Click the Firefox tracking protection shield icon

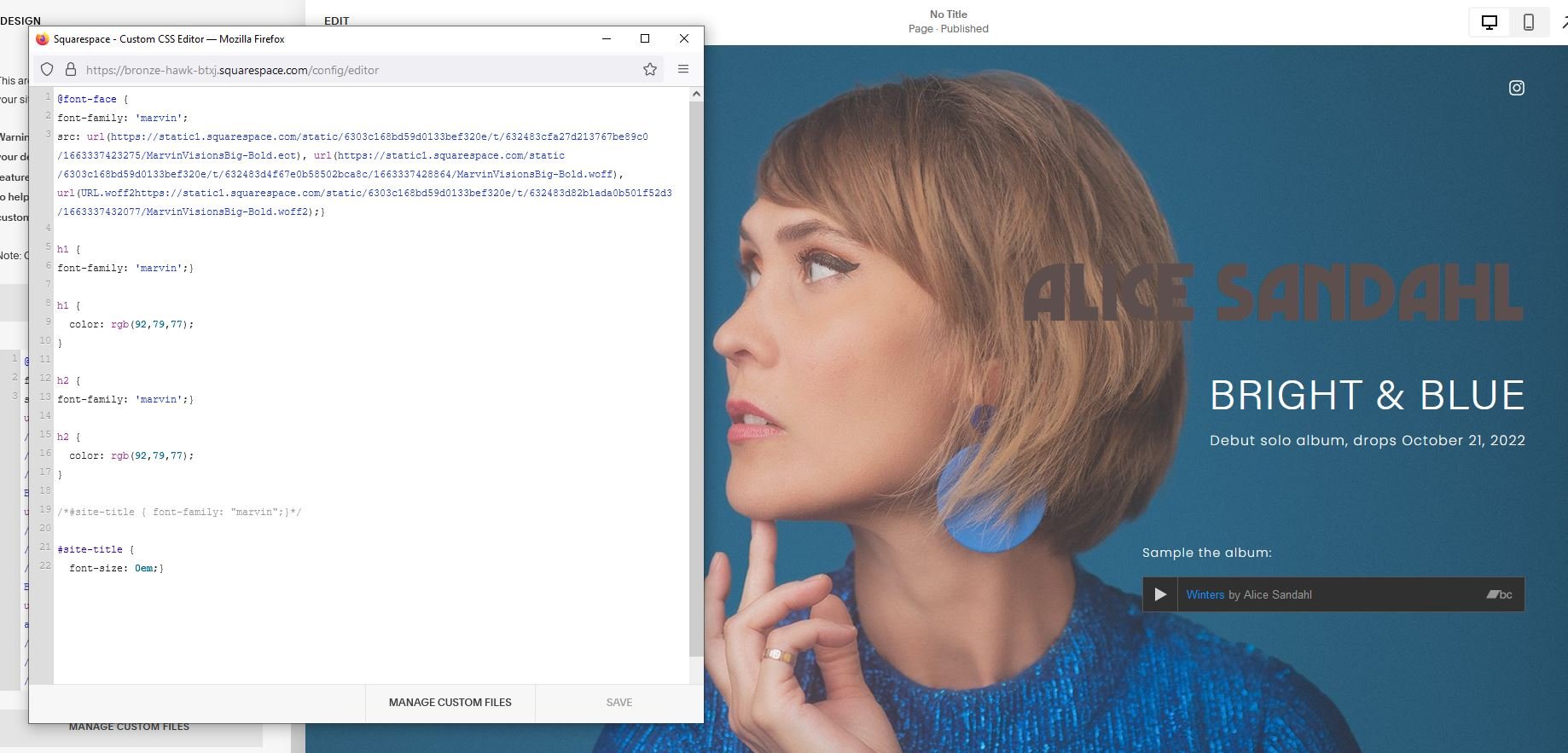[x=48, y=70]
